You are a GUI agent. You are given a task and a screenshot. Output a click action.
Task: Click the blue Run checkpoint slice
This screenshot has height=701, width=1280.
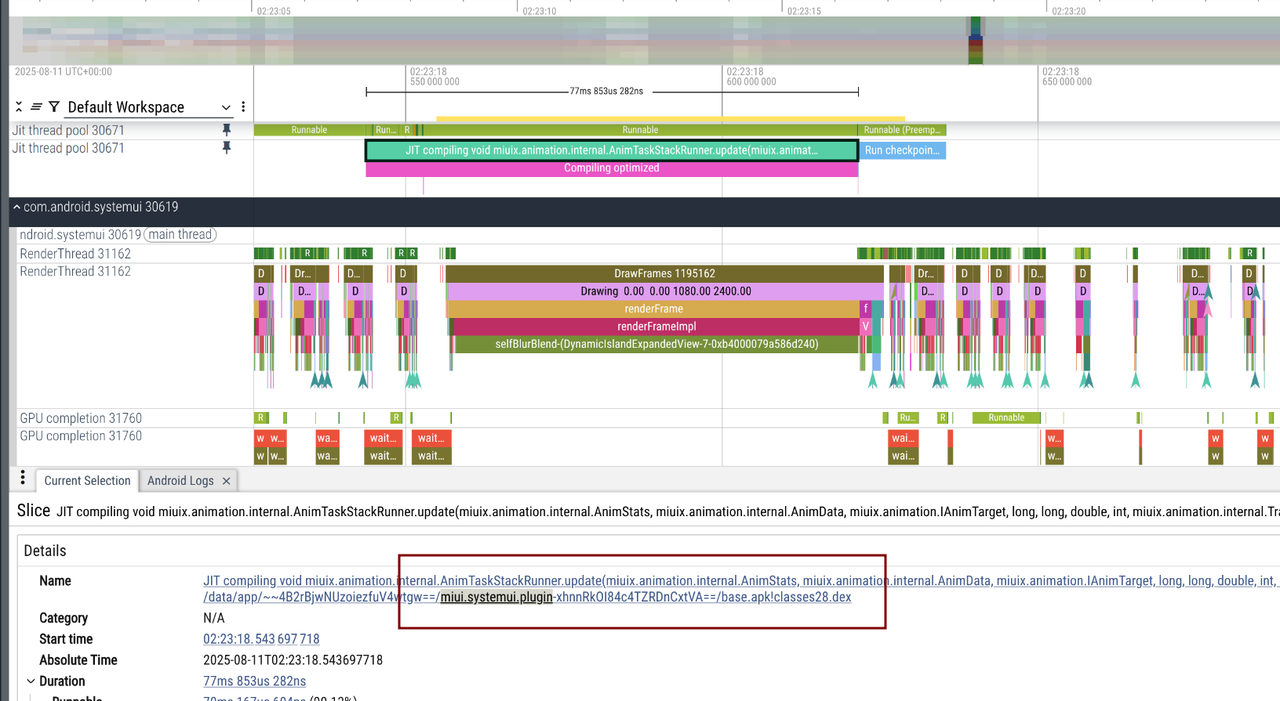[902, 151]
